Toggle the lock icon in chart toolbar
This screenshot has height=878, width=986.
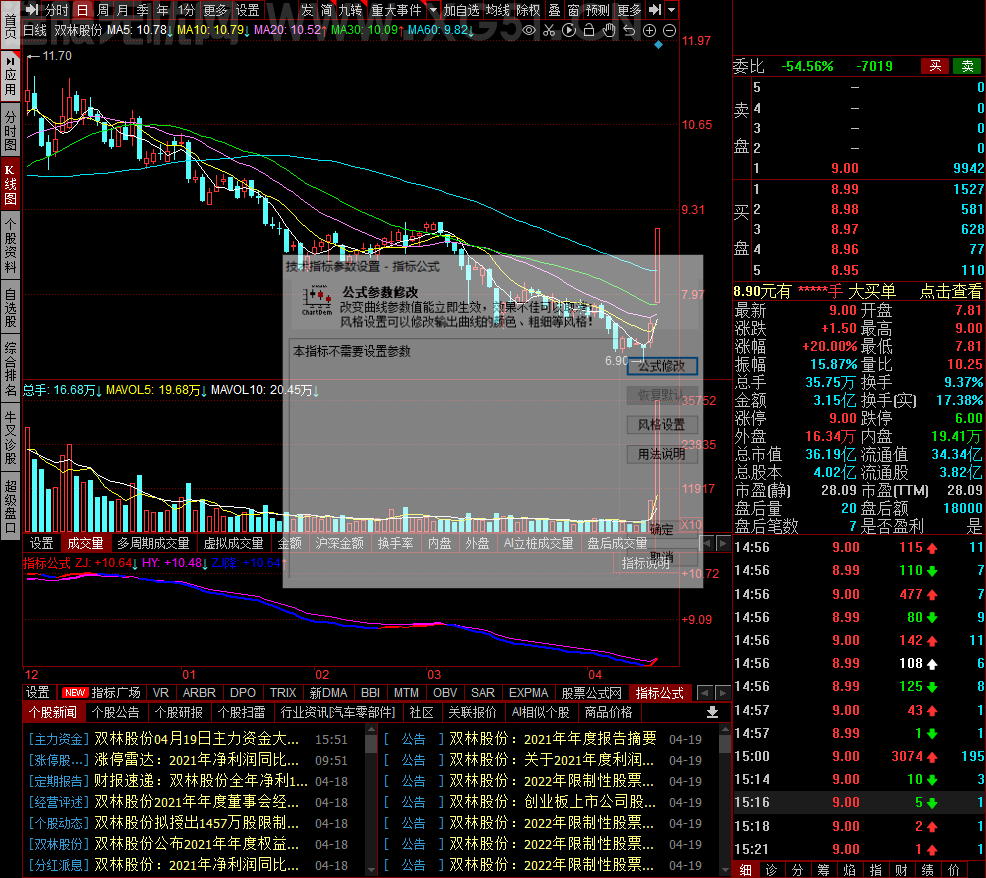point(589,30)
